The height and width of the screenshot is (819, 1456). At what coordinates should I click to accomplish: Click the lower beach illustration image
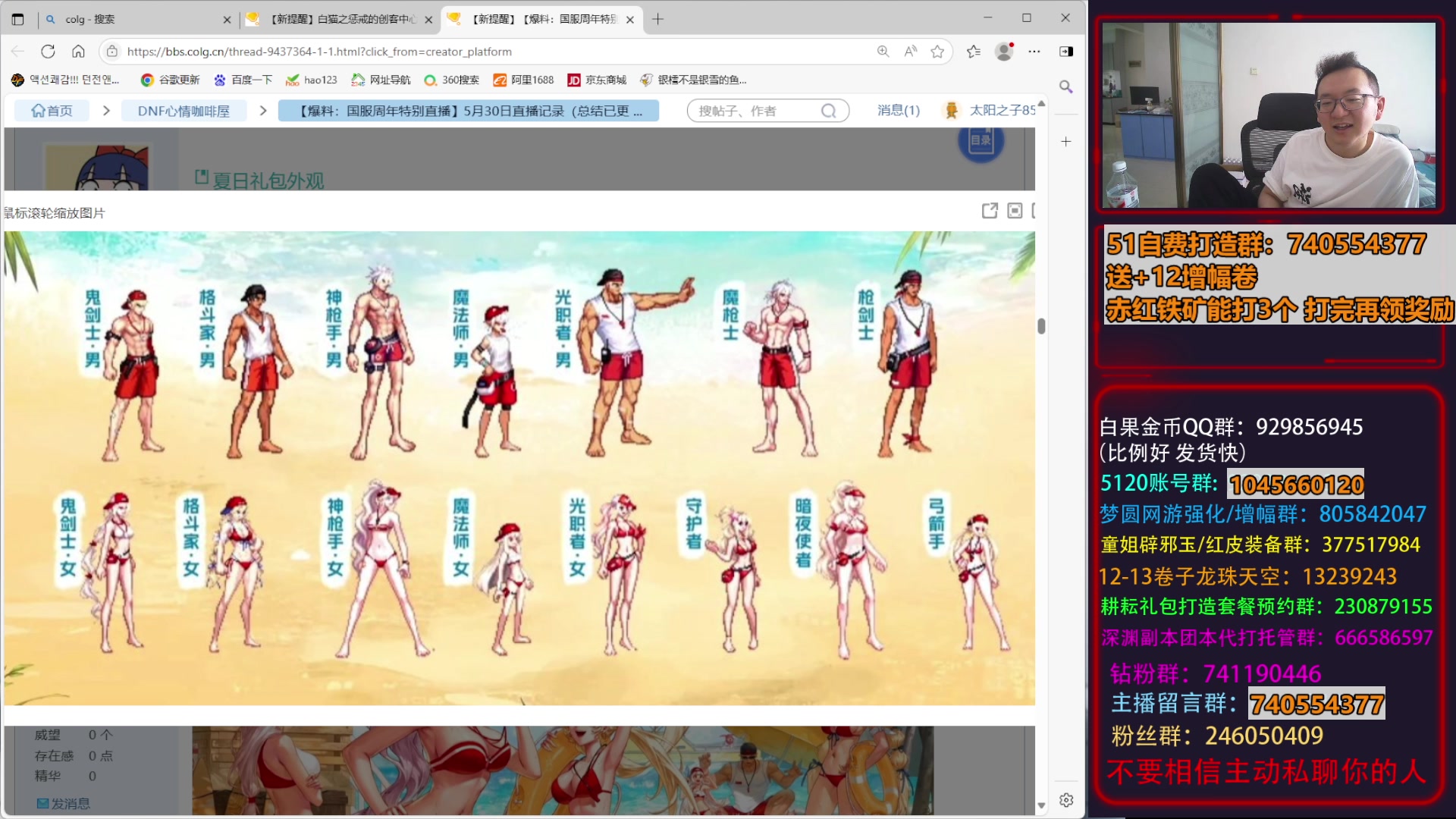(x=562, y=770)
